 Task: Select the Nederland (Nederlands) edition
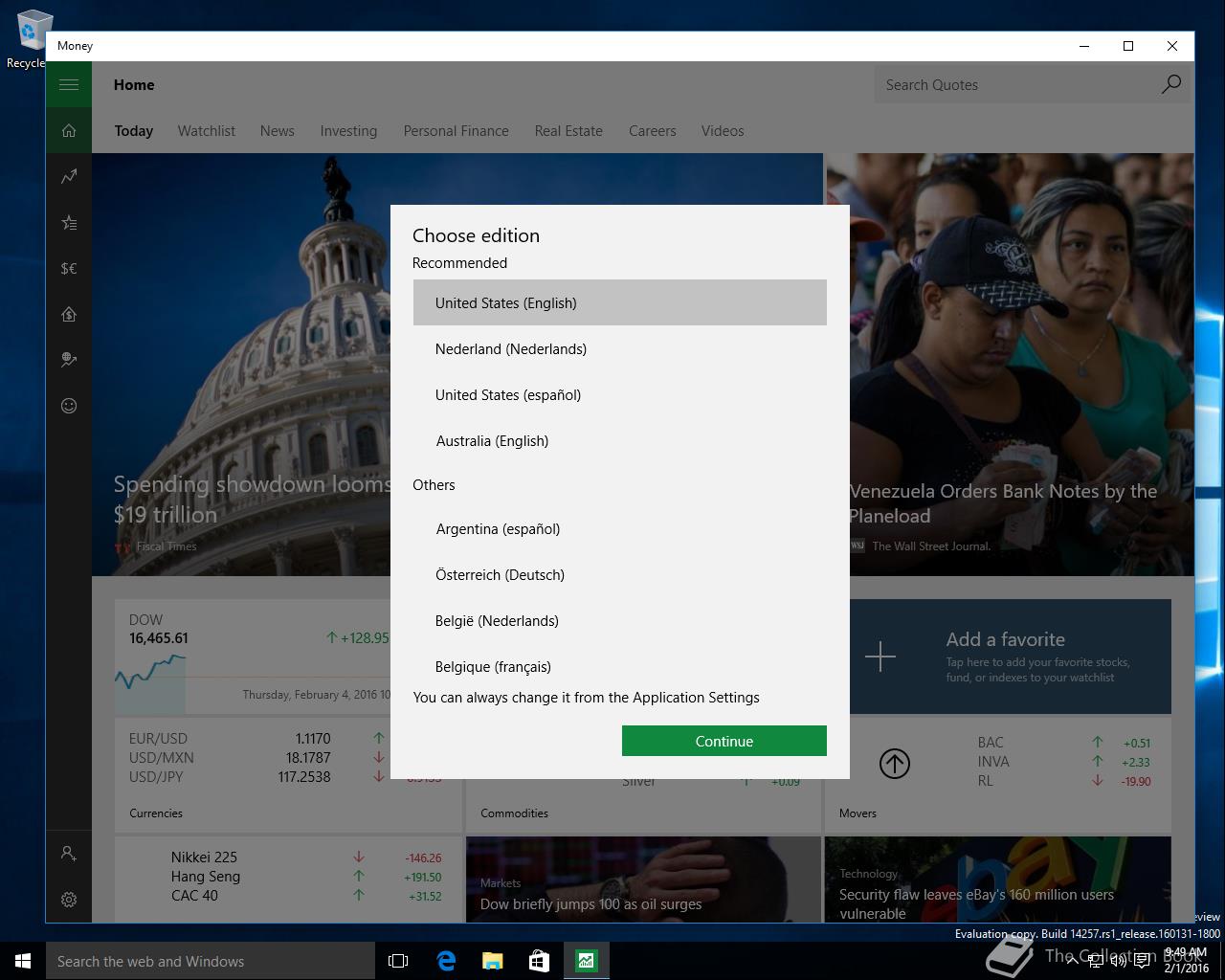[620, 348]
